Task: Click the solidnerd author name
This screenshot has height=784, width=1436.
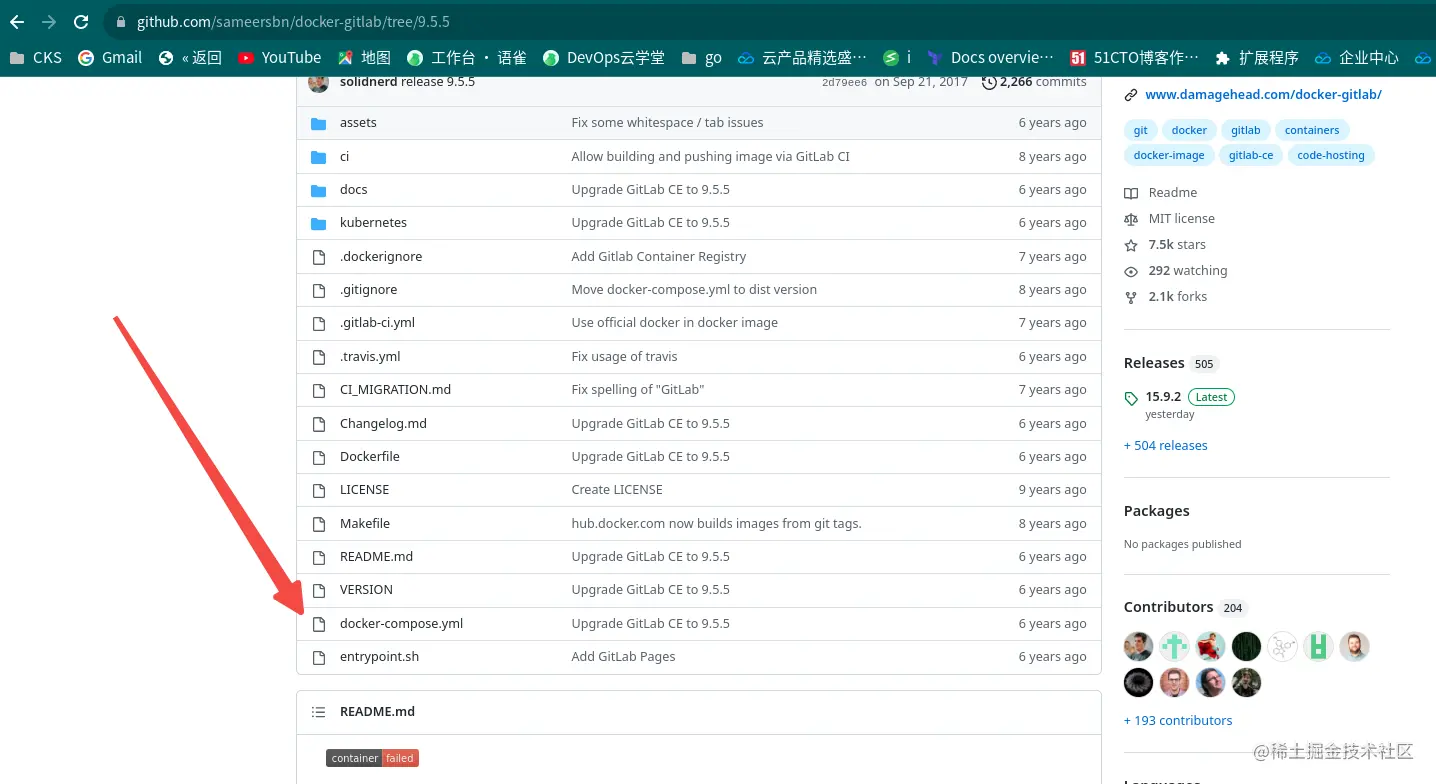Action: coord(368,82)
